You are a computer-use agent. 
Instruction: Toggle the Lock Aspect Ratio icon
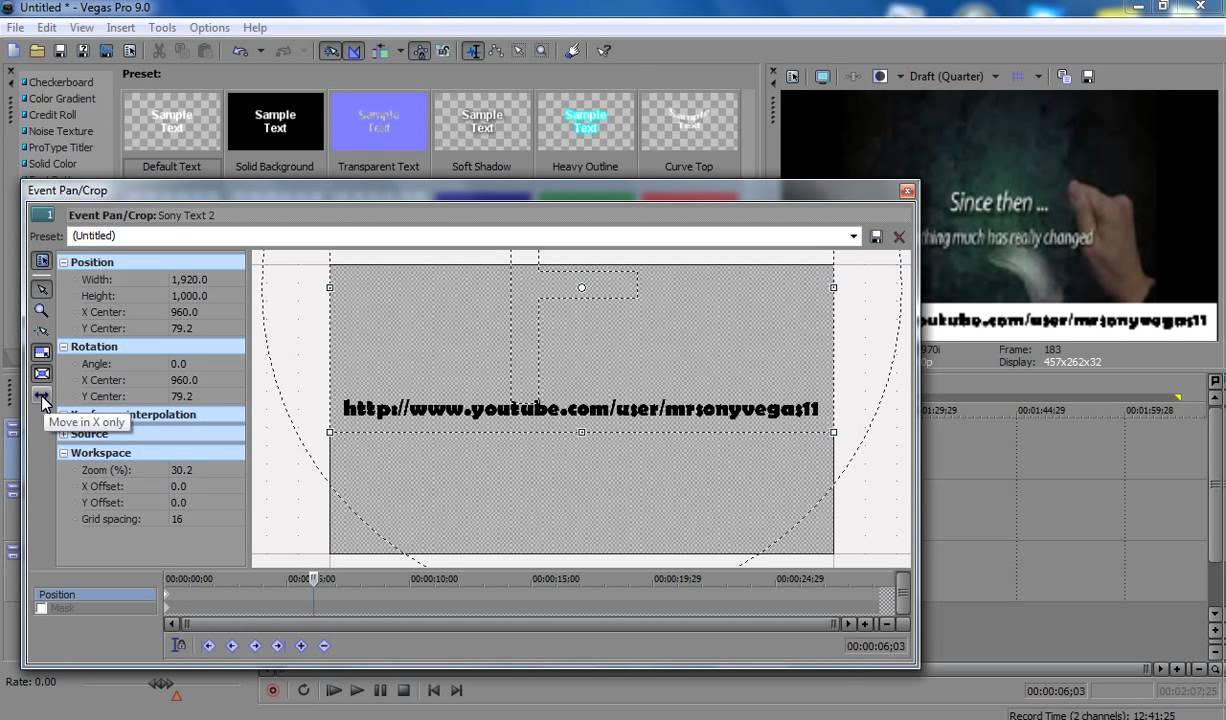(x=42, y=352)
